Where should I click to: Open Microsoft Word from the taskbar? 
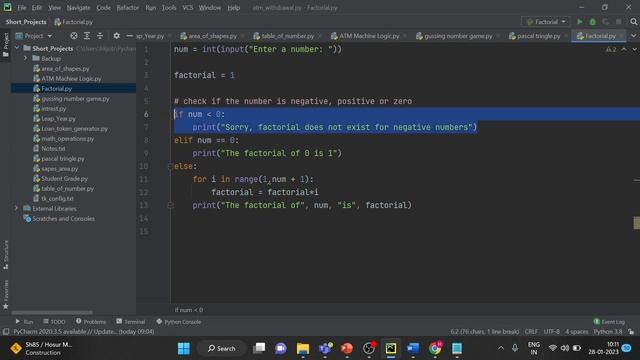point(413,348)
